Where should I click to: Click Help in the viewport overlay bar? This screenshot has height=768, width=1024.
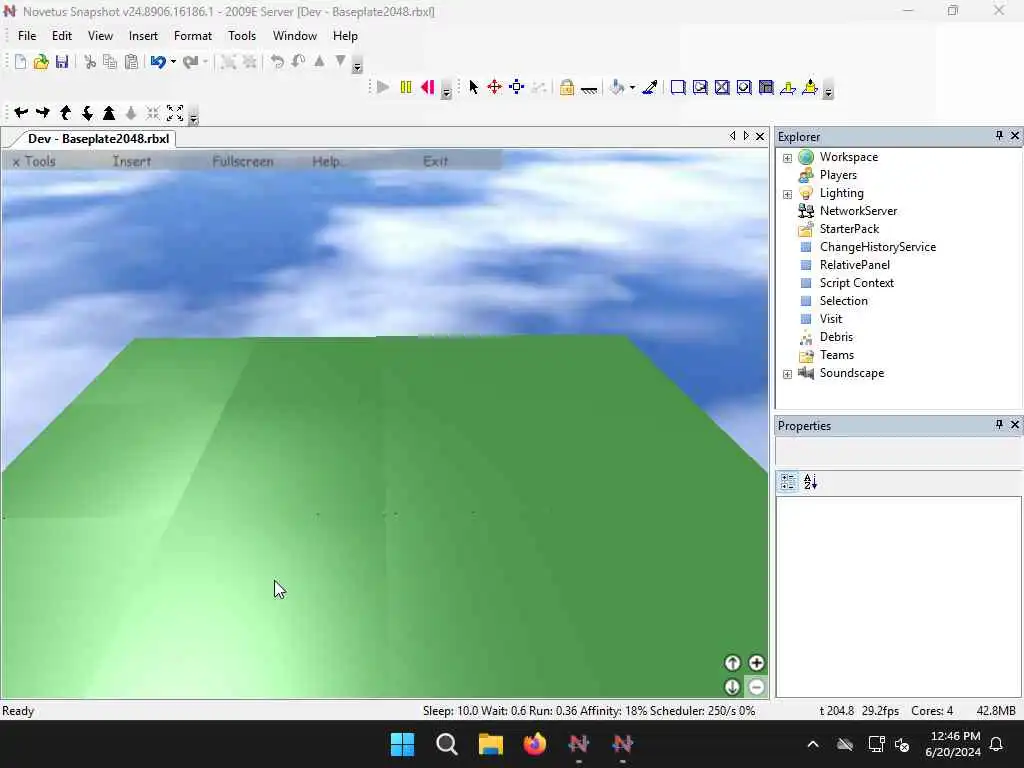coord(328,161)
